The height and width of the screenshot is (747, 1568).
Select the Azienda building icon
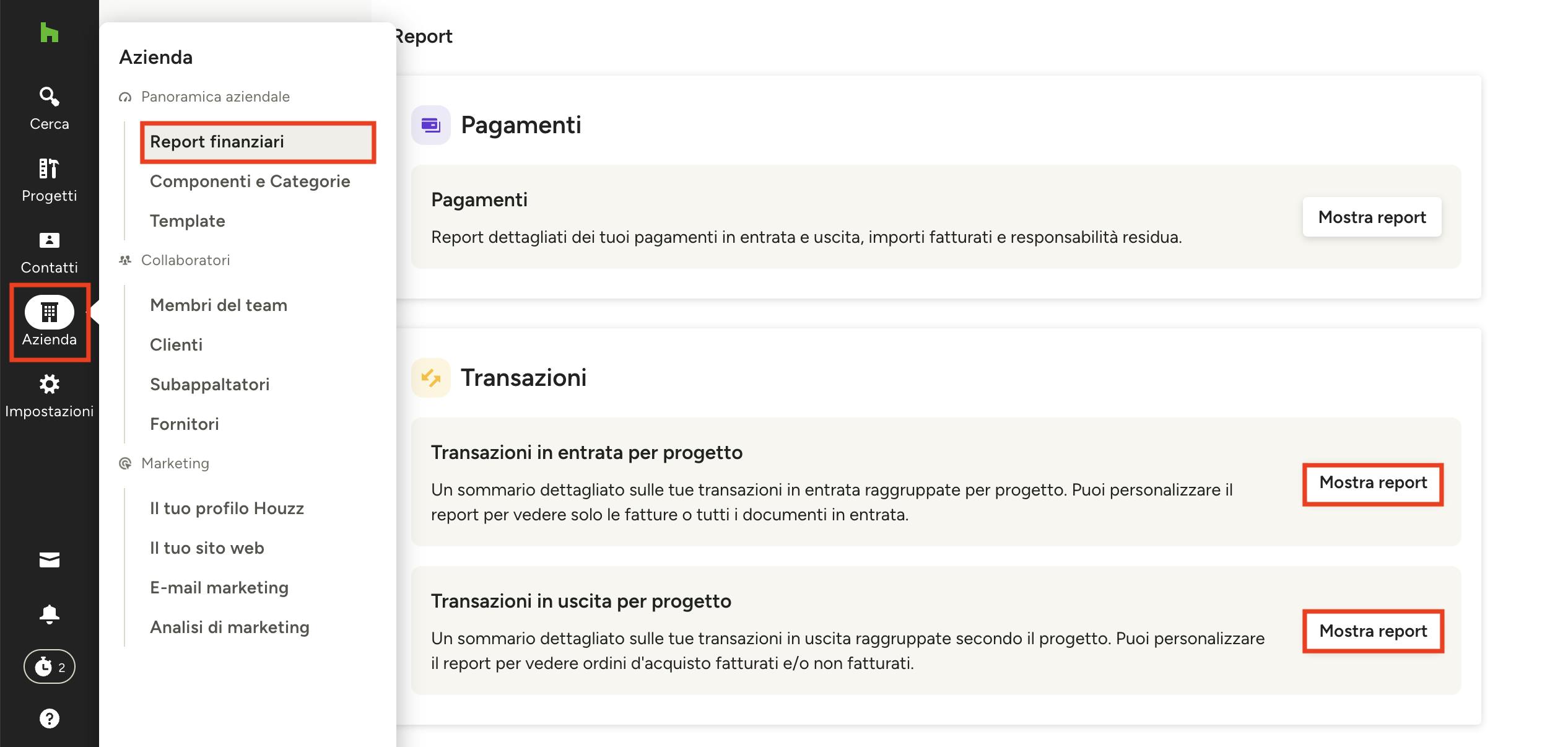[x=50, y=312]
